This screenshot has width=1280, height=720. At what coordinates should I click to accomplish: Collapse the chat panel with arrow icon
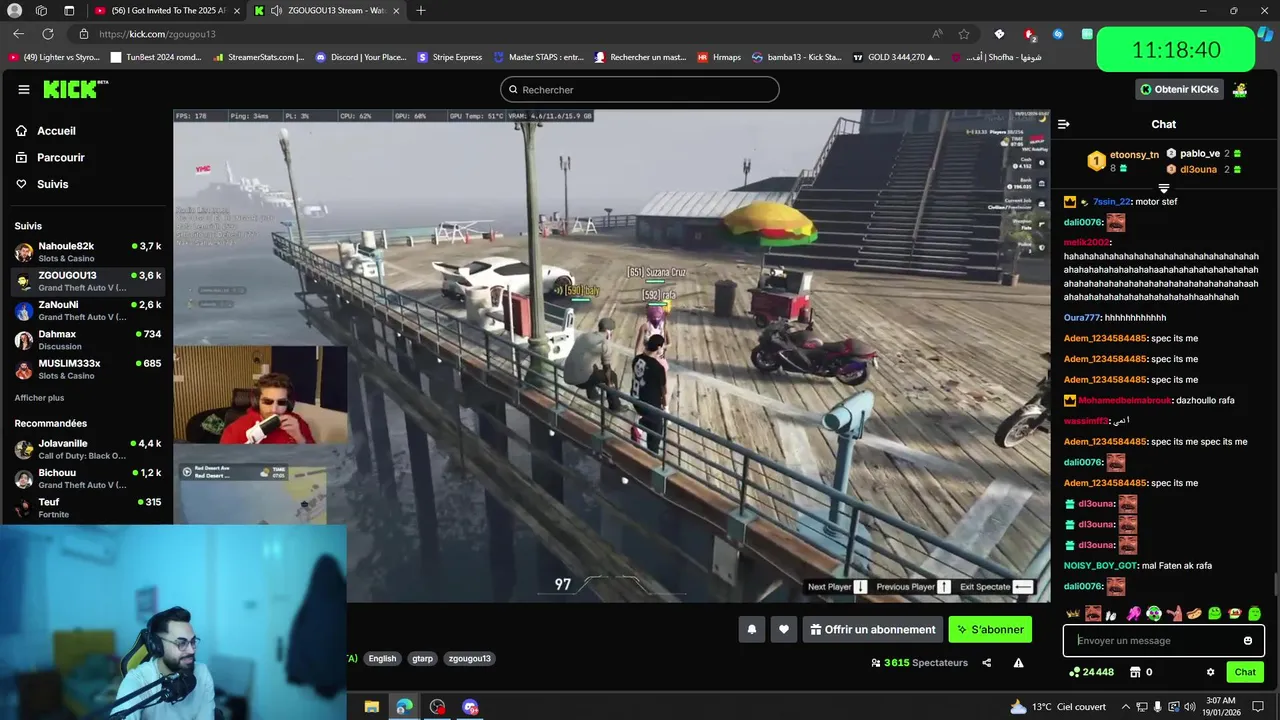click(1063, 124)
